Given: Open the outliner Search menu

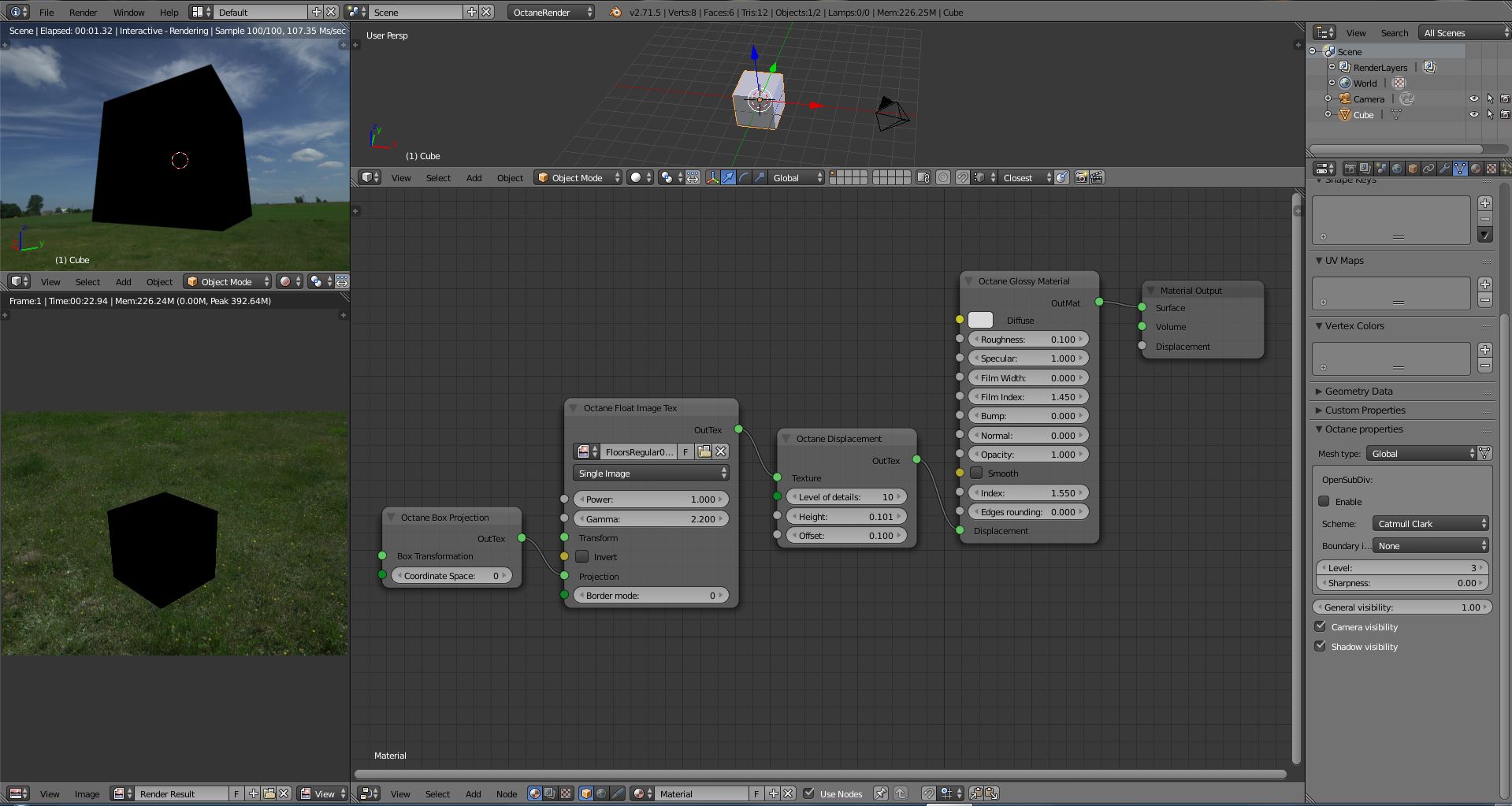Looking at the screenshot, I should 1394,32.
